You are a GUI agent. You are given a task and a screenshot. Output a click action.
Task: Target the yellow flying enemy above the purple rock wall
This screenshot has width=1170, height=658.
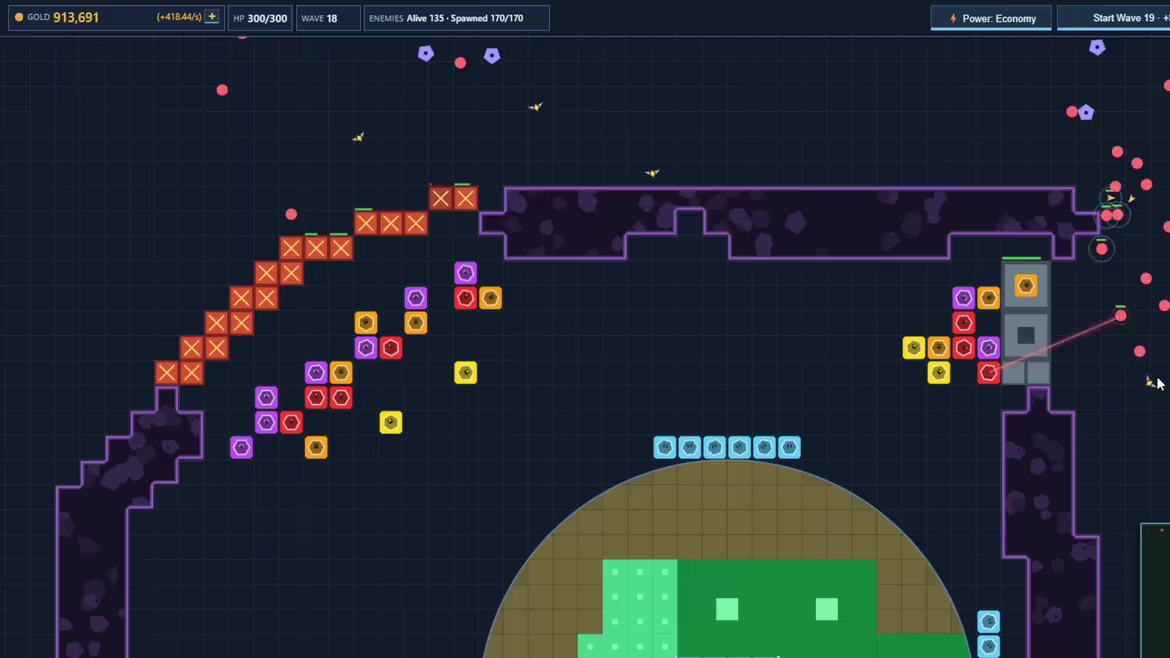(652, 173)
